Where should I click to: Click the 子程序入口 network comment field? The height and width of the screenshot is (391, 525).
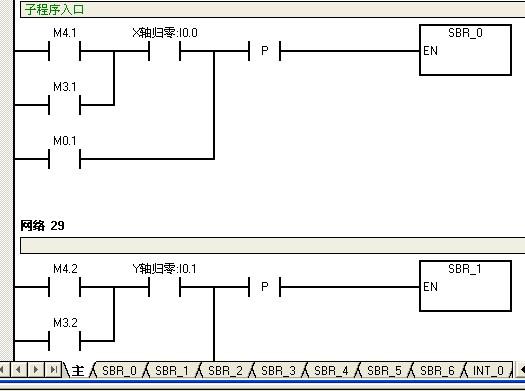tap(273, 9)
